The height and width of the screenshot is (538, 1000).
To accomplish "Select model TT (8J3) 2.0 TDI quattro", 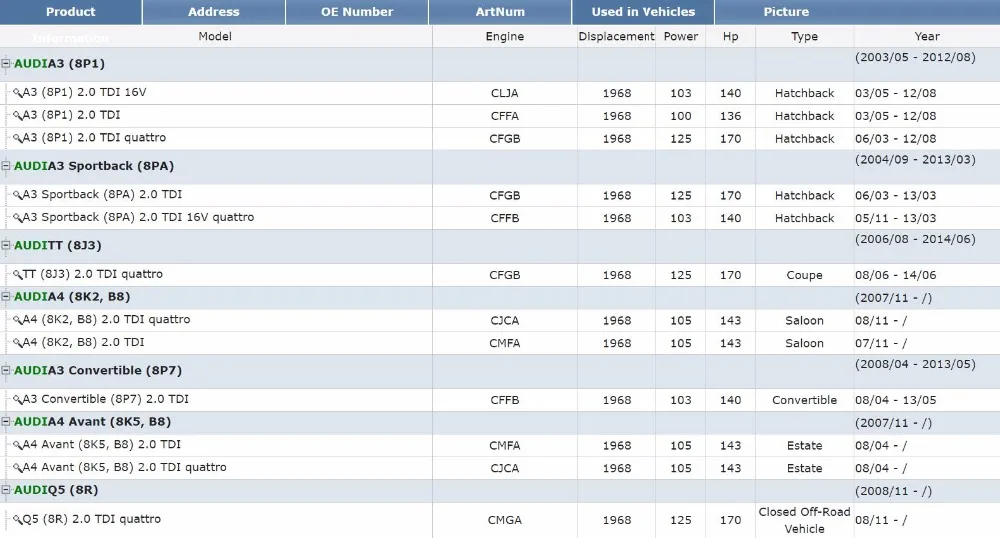I will point(93,274).
